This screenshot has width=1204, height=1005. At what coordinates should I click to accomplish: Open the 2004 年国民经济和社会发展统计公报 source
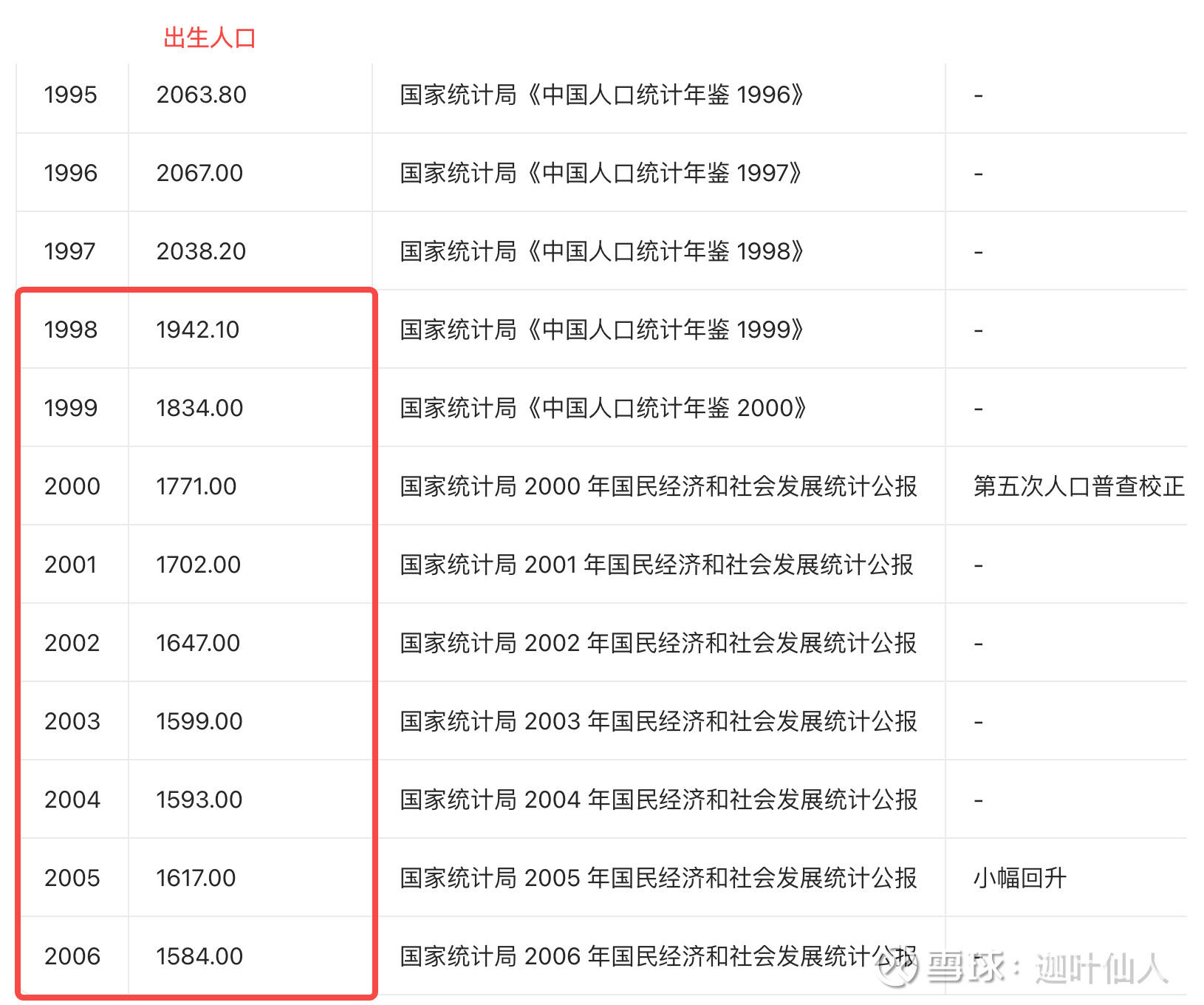click(658, 800)
